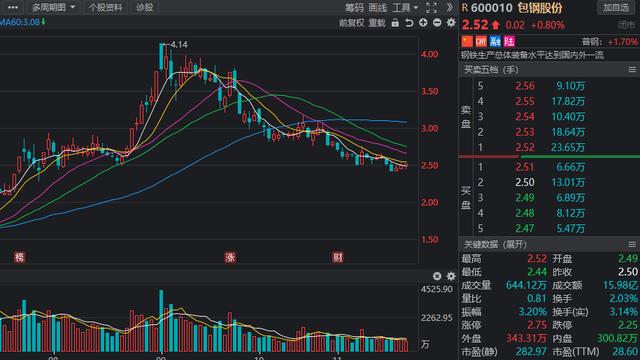Click the stock code 600010

point(491,8)
